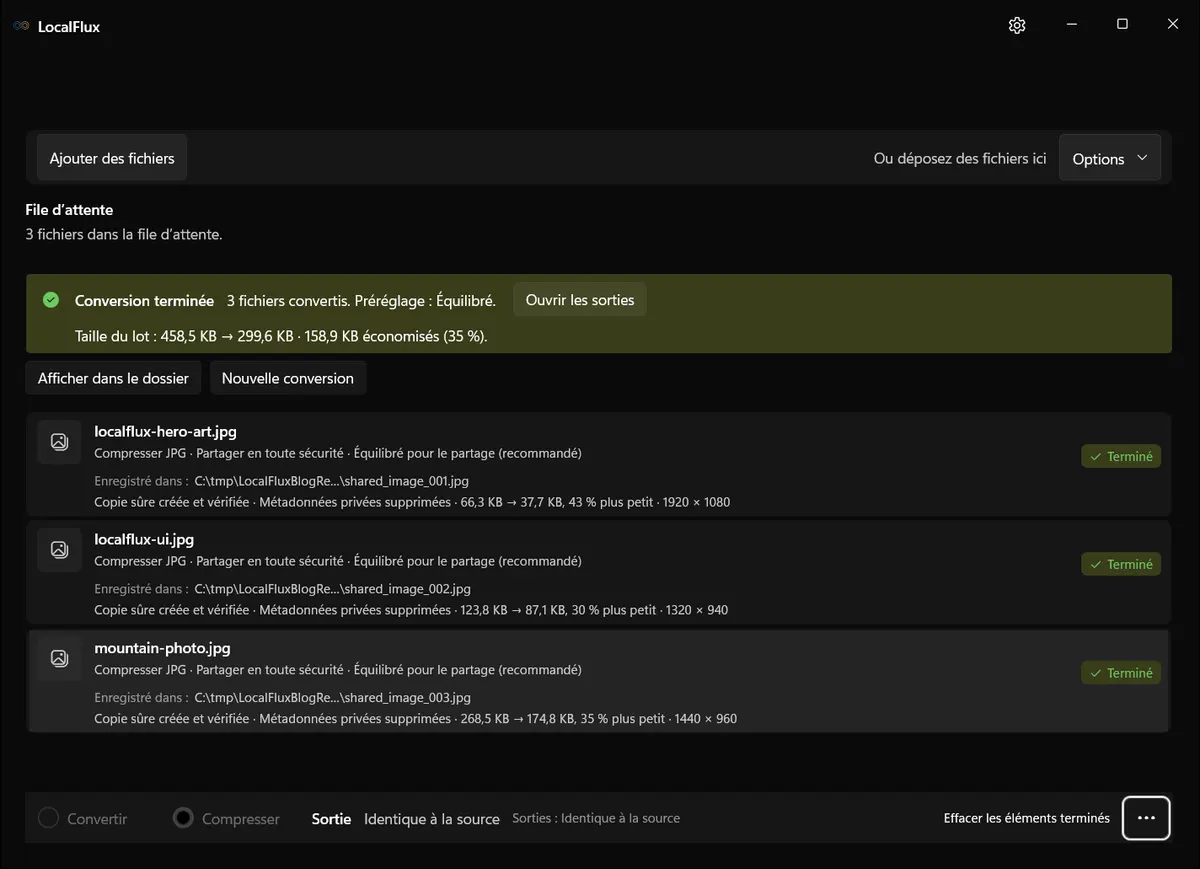The width and height of the screenshot is (1200, 869).
Task: Select the localflux-ui.jpg file name
Action: pos(144,540)
